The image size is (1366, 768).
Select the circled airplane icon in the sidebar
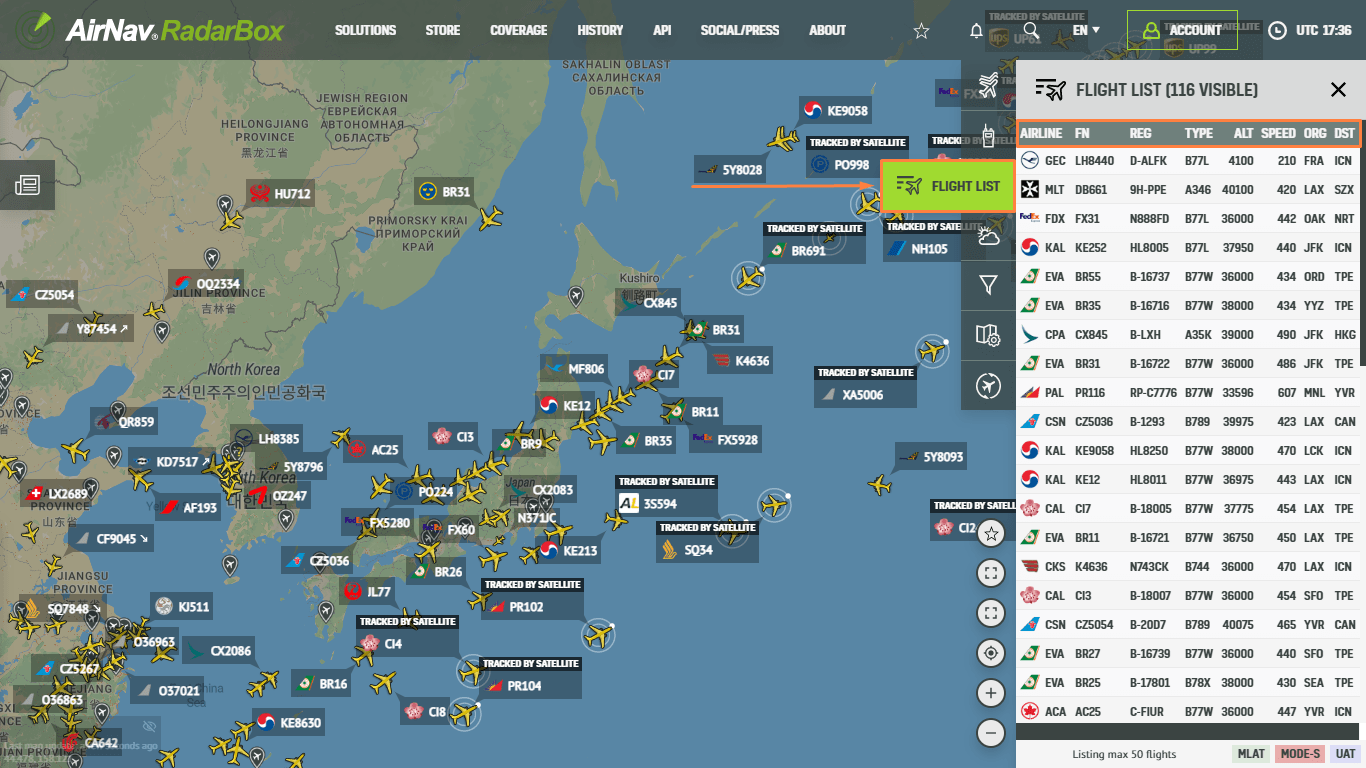989,385
